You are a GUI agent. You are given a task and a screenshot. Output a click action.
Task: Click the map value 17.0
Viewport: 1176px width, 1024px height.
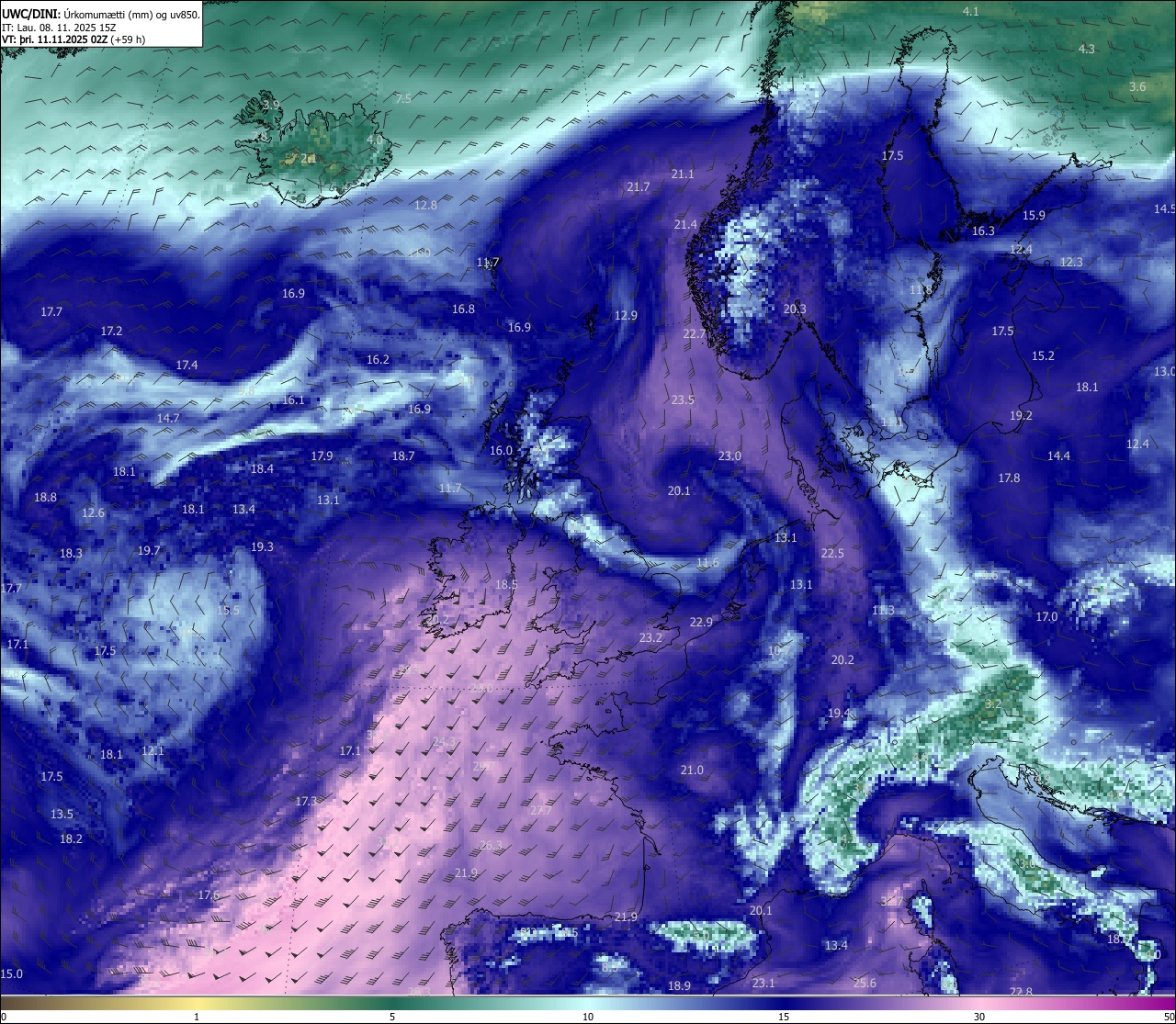[x=1046, y=616]
